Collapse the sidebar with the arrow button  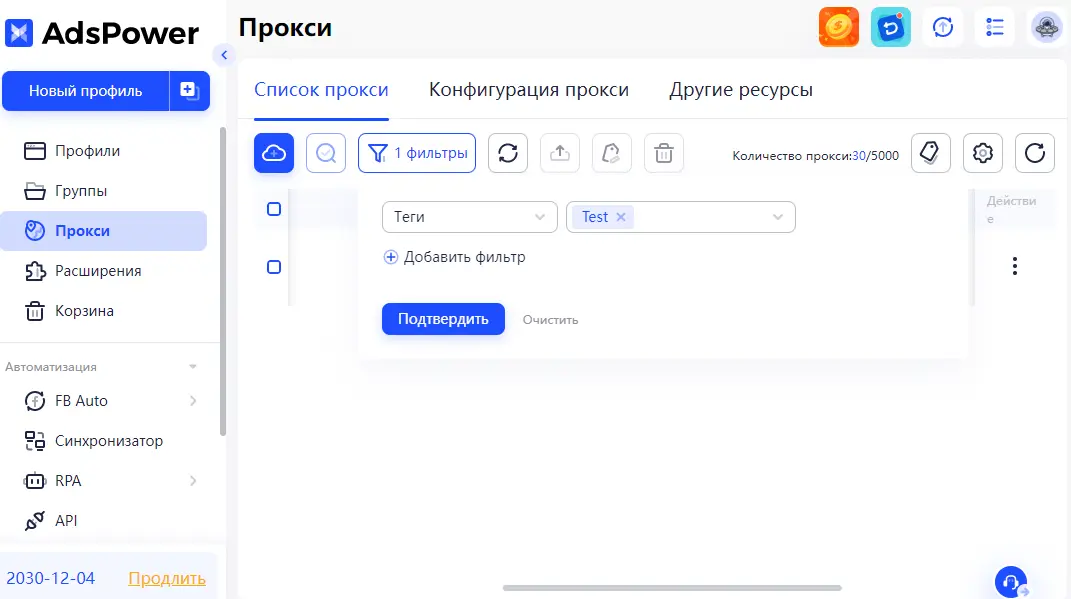click(x=224, y=55)
